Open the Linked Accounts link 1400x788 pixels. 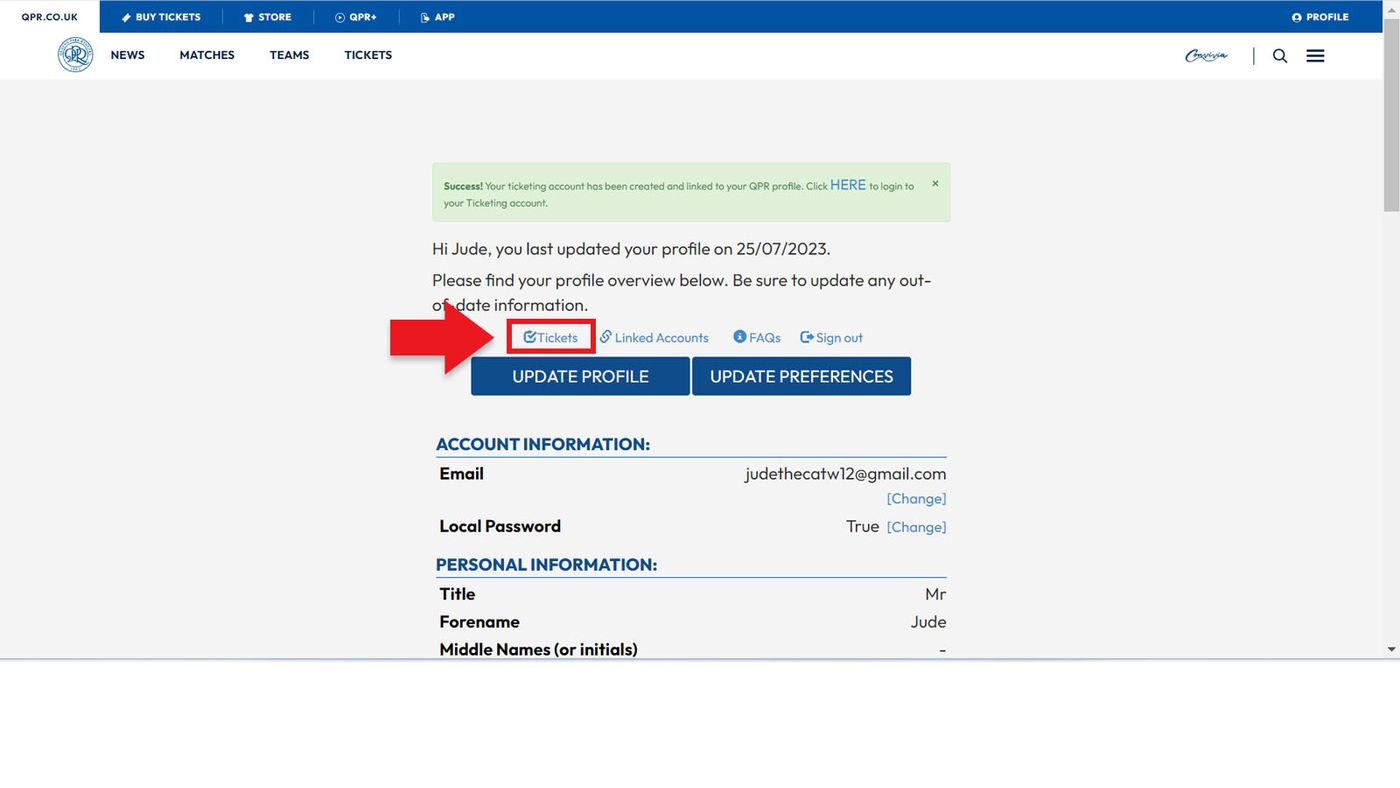[654, 337]
